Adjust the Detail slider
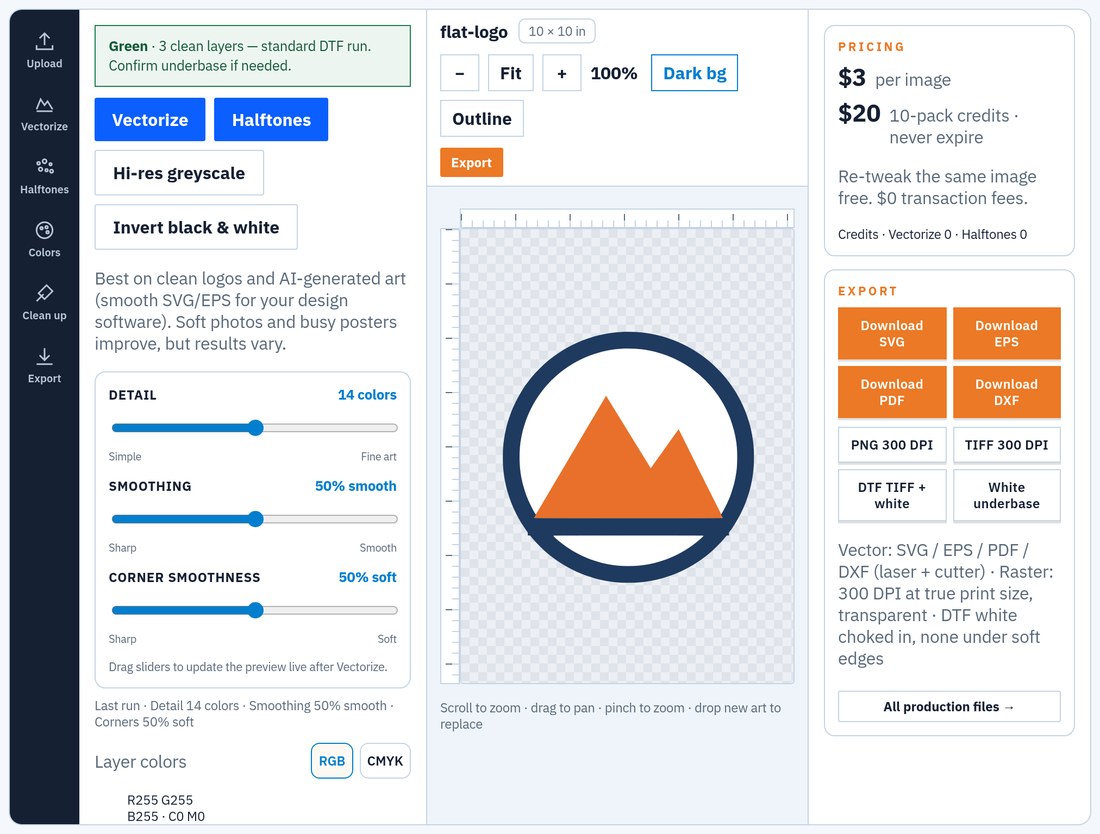The width and height of the screenshot is (1100, 834). 255,428
